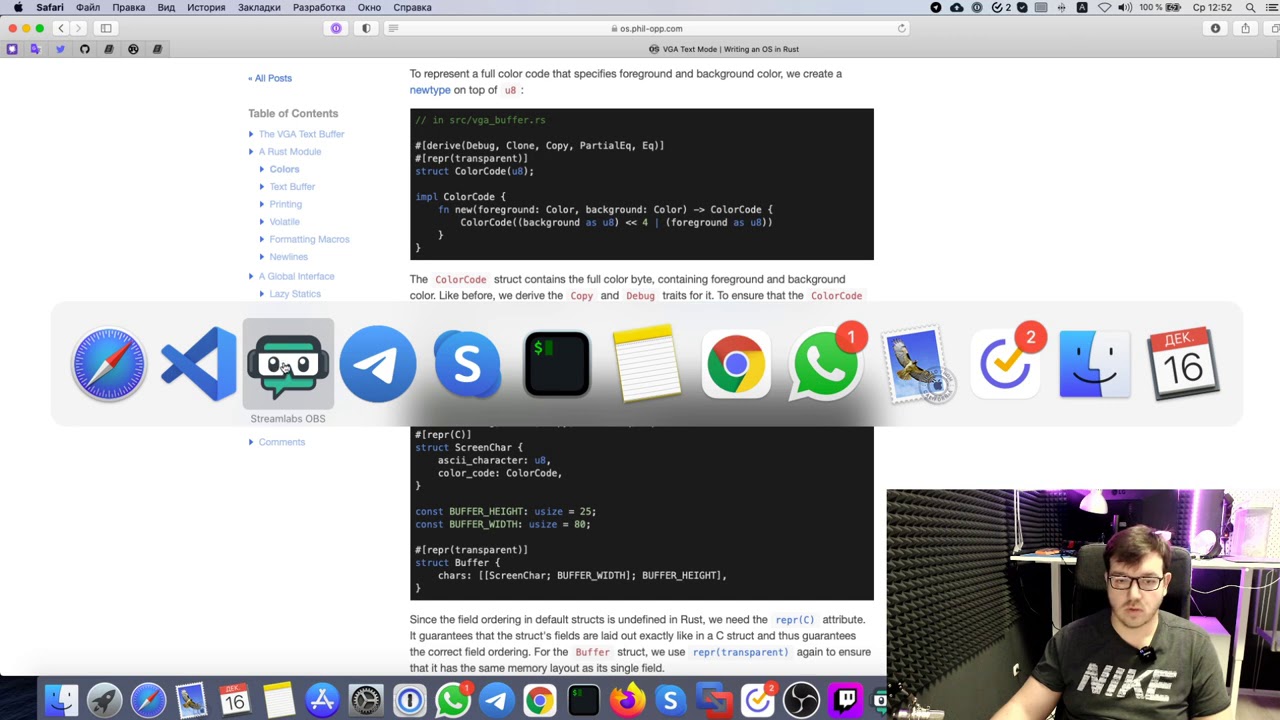The height and width of the screenshot is (720, 1280).
Task: Choose Visual Studio Code in app switcher
Action: 198,363
